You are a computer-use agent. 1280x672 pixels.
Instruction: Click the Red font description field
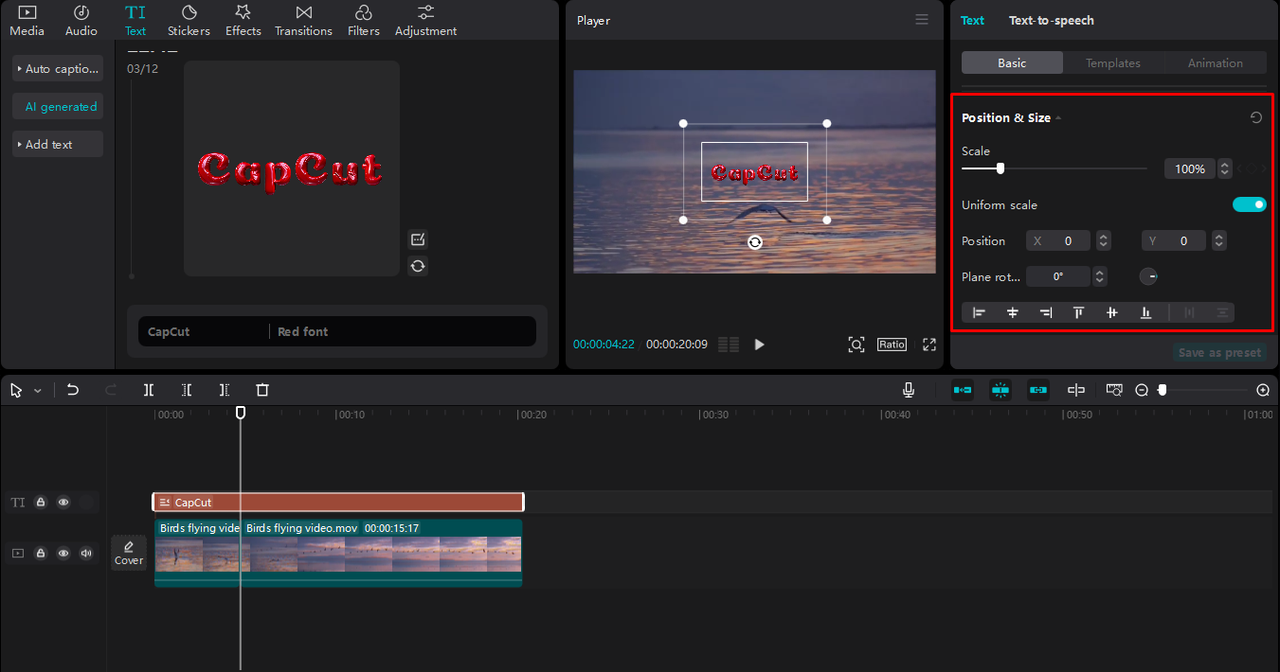click(x=403, y=331)
